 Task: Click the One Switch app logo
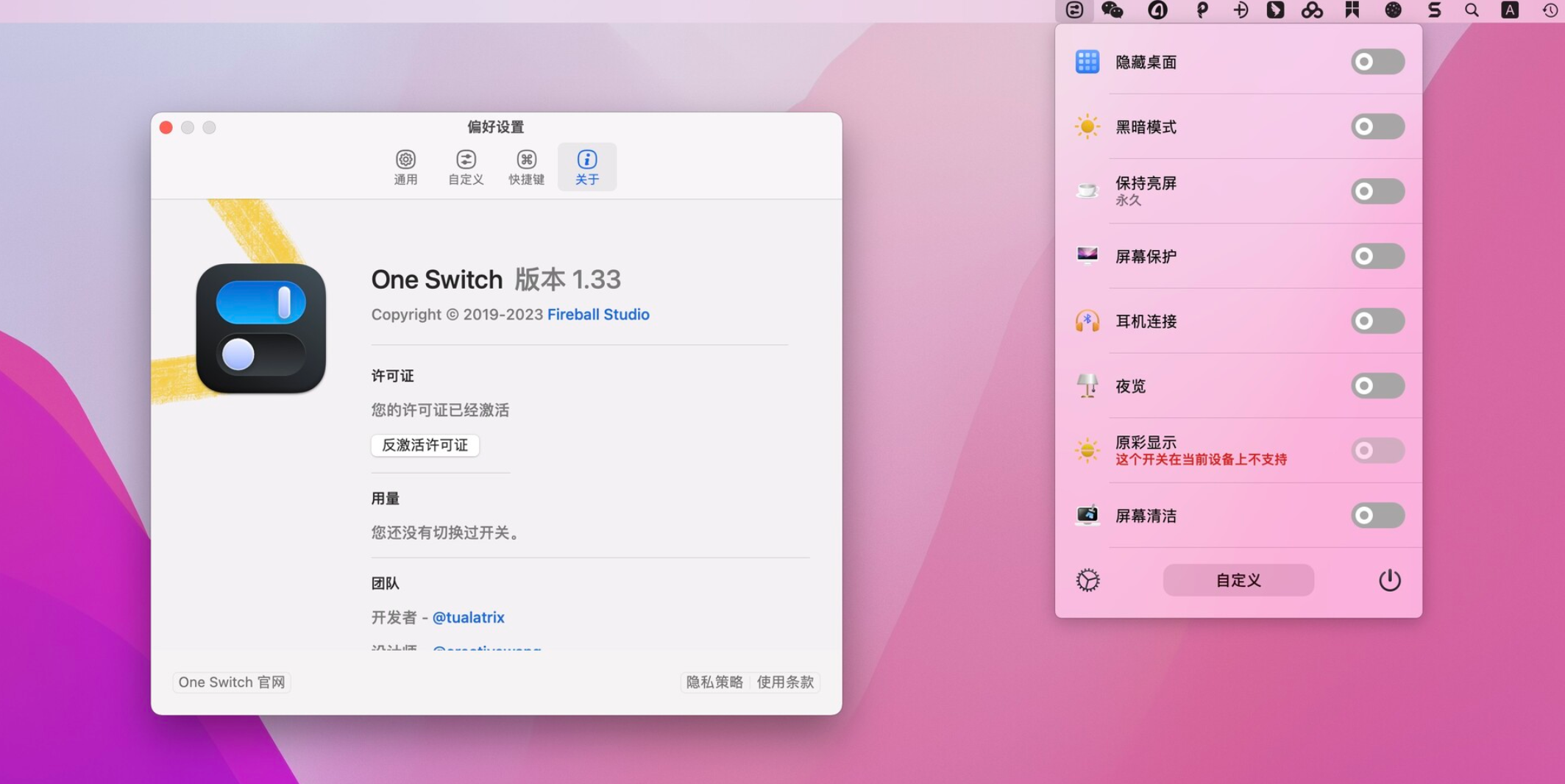[x=260, y=328]
